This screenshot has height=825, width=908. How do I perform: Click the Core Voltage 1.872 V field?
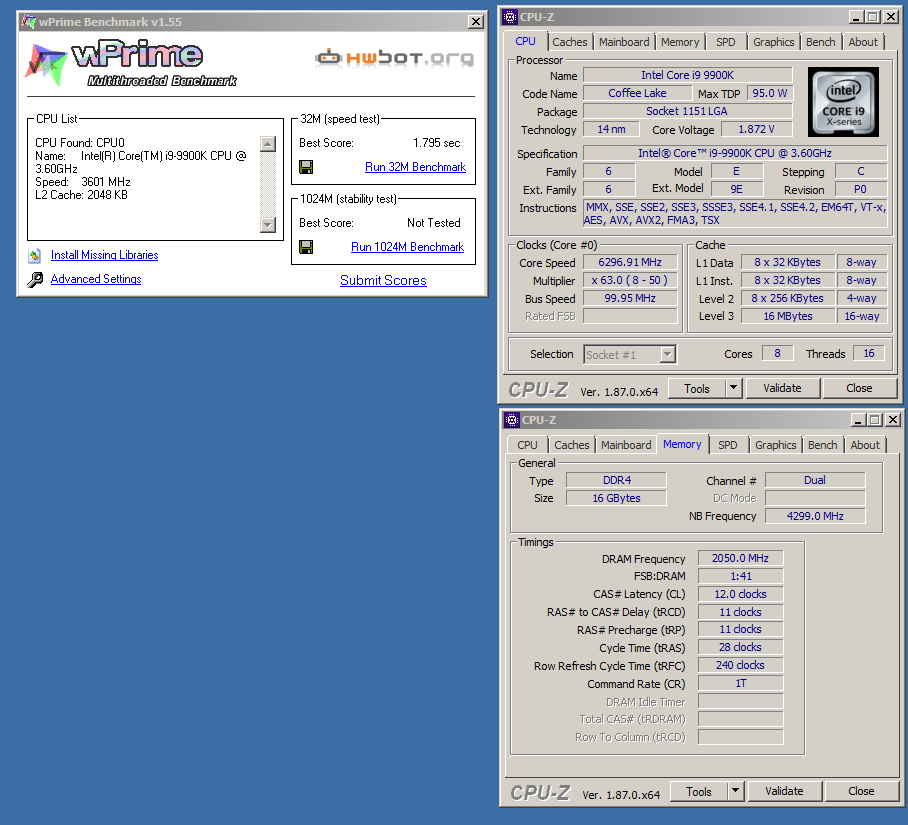click(756, 129)
